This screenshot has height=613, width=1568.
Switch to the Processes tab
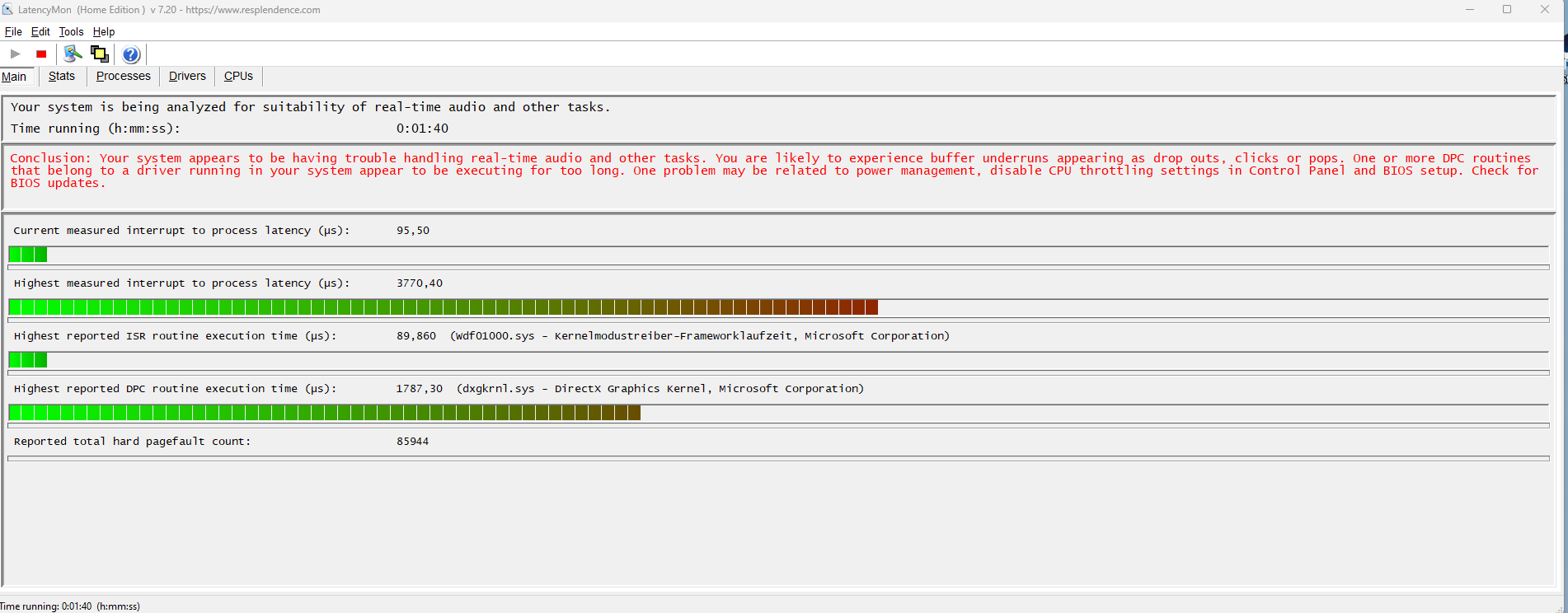124,76
